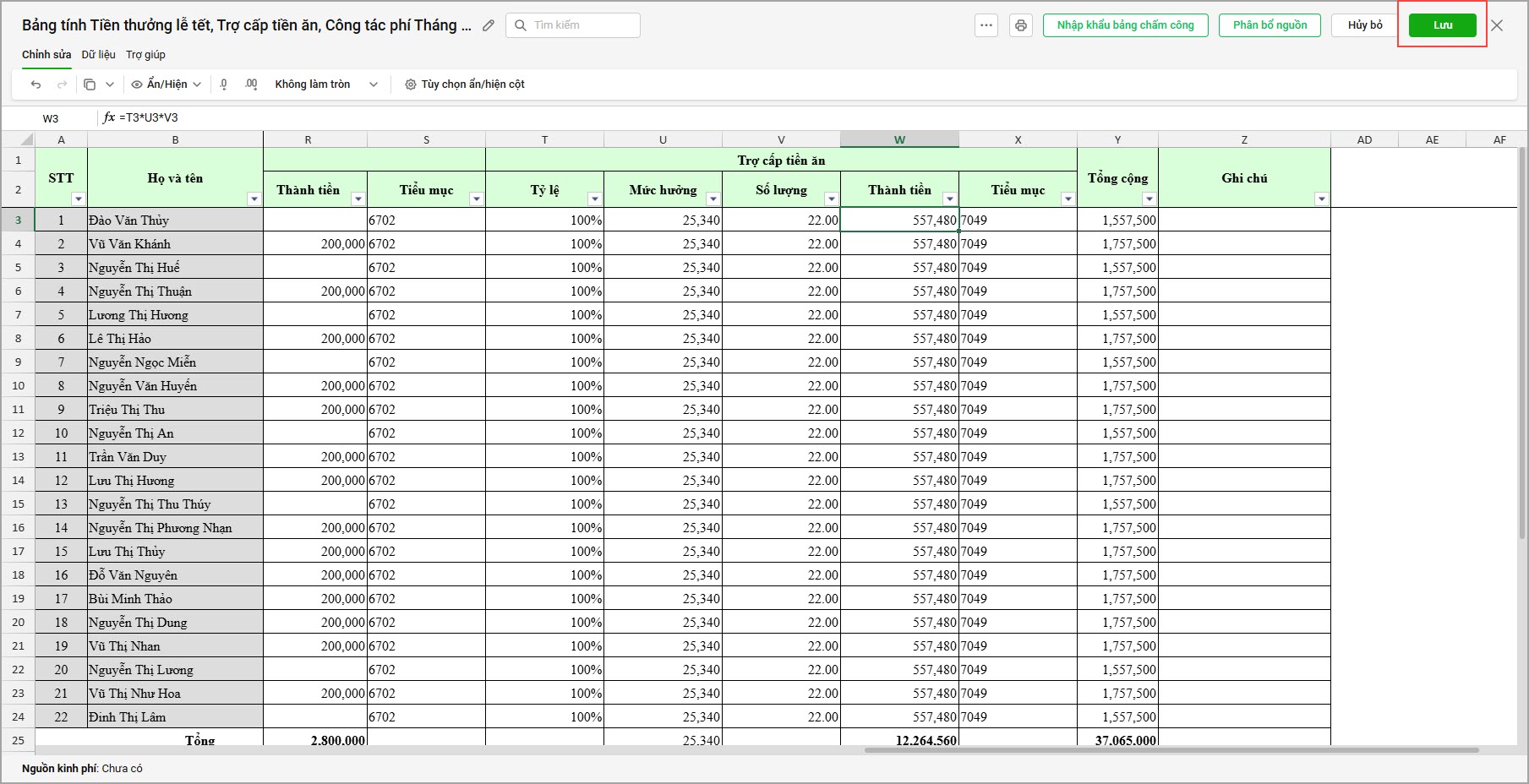Click the horizontal scrollbar at the sheet bottom
This screenshot has height=784, width=1529.
pyautogui.click(x=1171, y=750)
